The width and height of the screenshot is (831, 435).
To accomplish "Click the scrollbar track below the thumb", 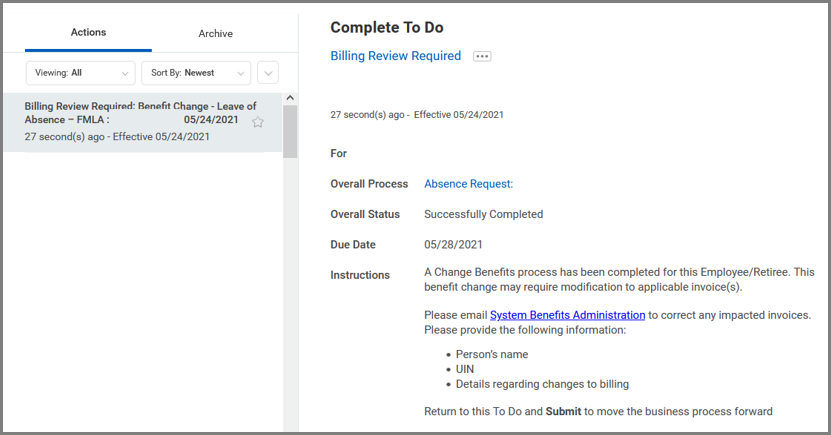I will 290,300.
